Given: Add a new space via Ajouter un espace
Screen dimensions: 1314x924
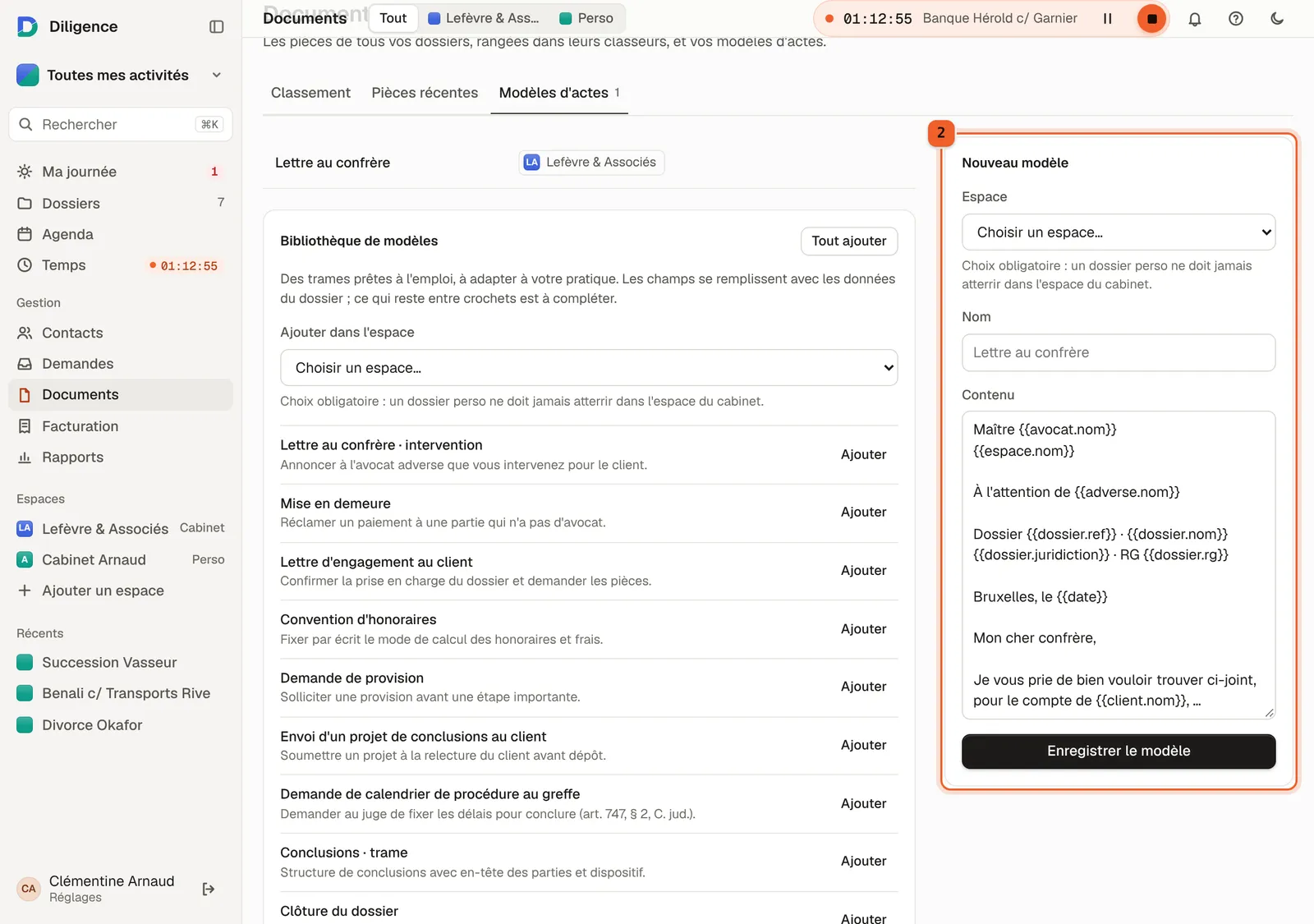Looking at the screenshot, I should (x=121, y=591).
